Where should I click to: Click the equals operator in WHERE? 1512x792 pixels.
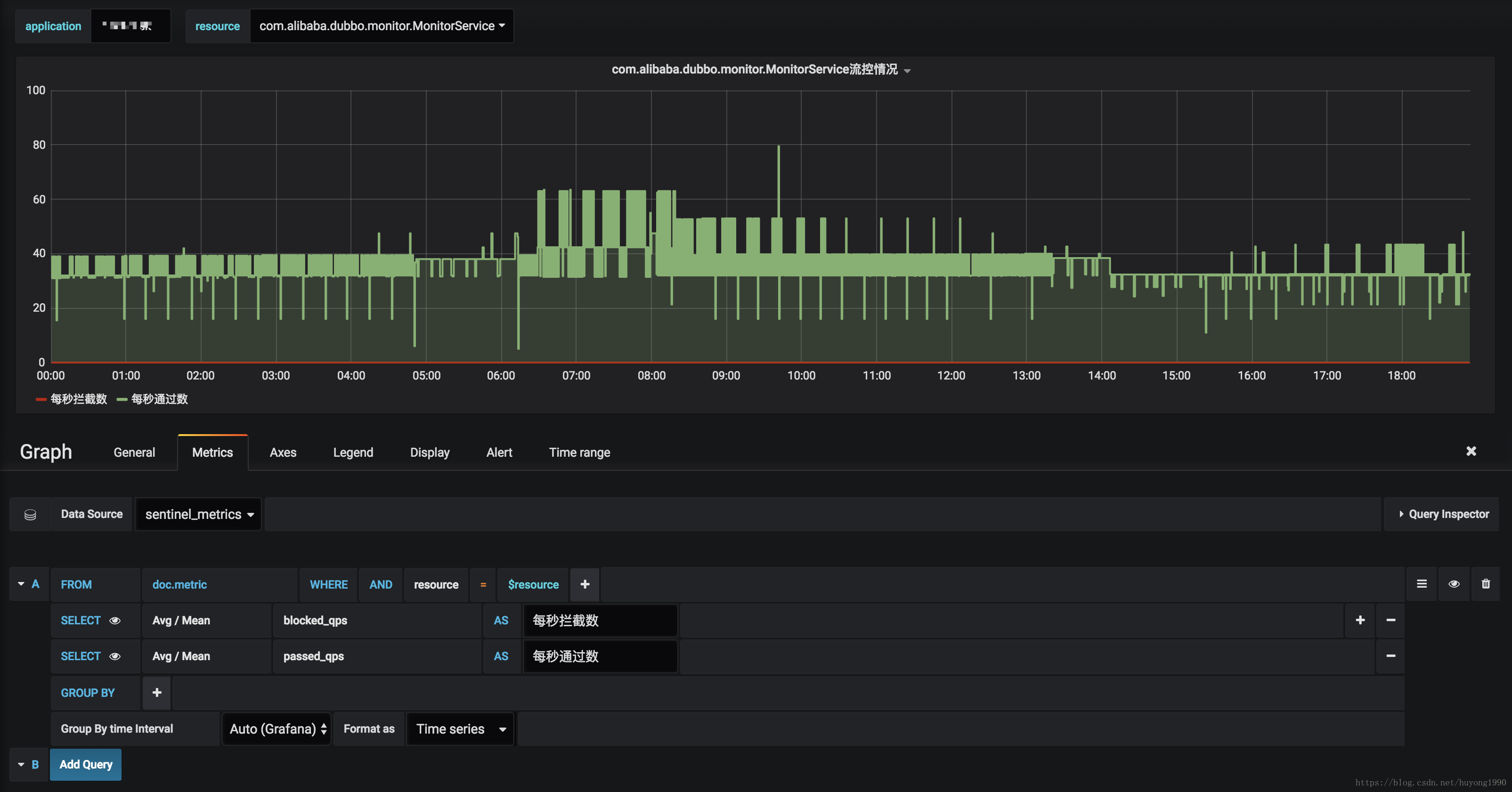[x=483, y=584]
